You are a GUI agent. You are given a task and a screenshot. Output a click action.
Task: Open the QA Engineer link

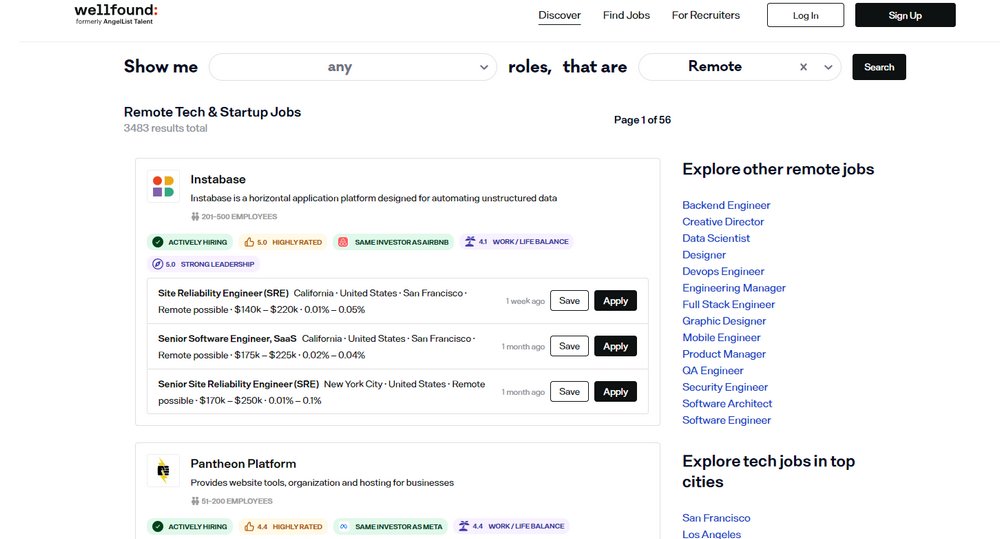712,371
